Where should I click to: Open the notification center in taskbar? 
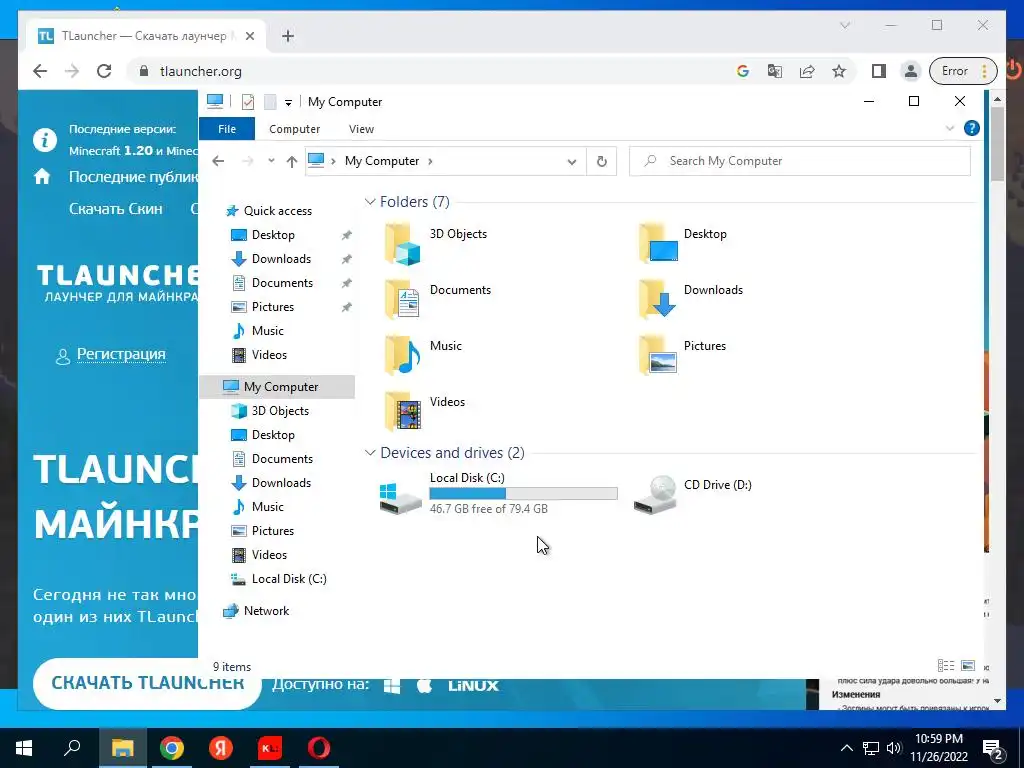(x=993, y=748)
